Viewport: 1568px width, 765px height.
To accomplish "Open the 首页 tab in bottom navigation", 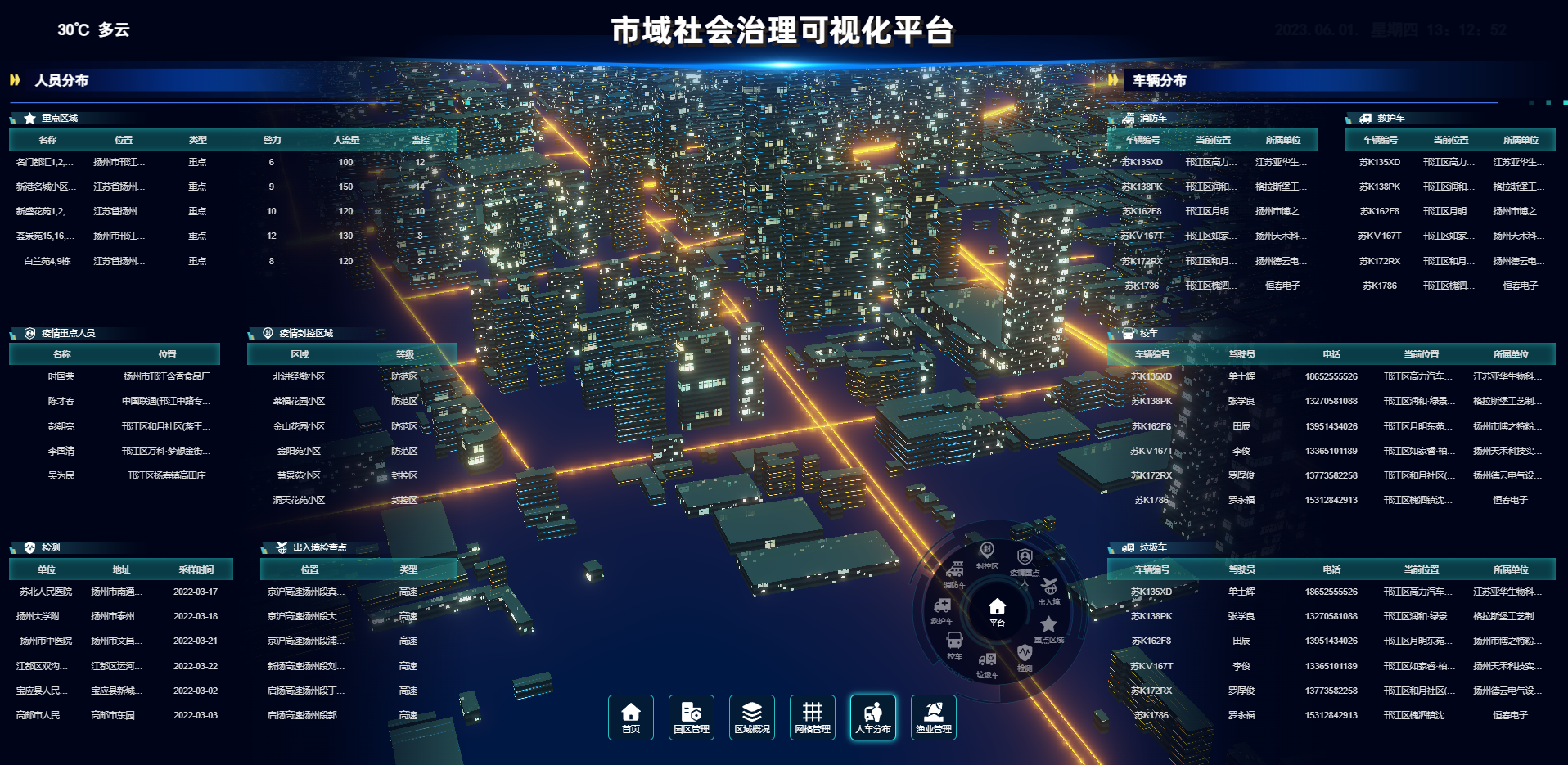I will click(630, 717).
